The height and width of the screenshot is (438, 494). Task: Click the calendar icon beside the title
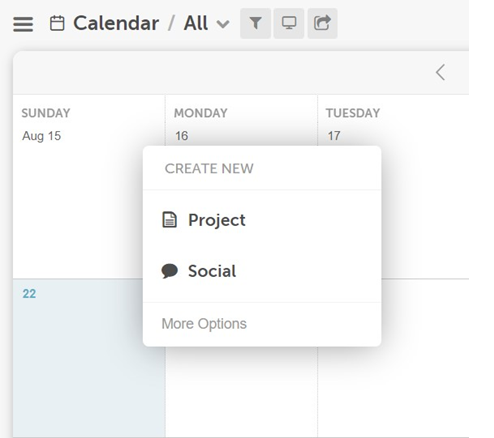[x=57, y=23]
